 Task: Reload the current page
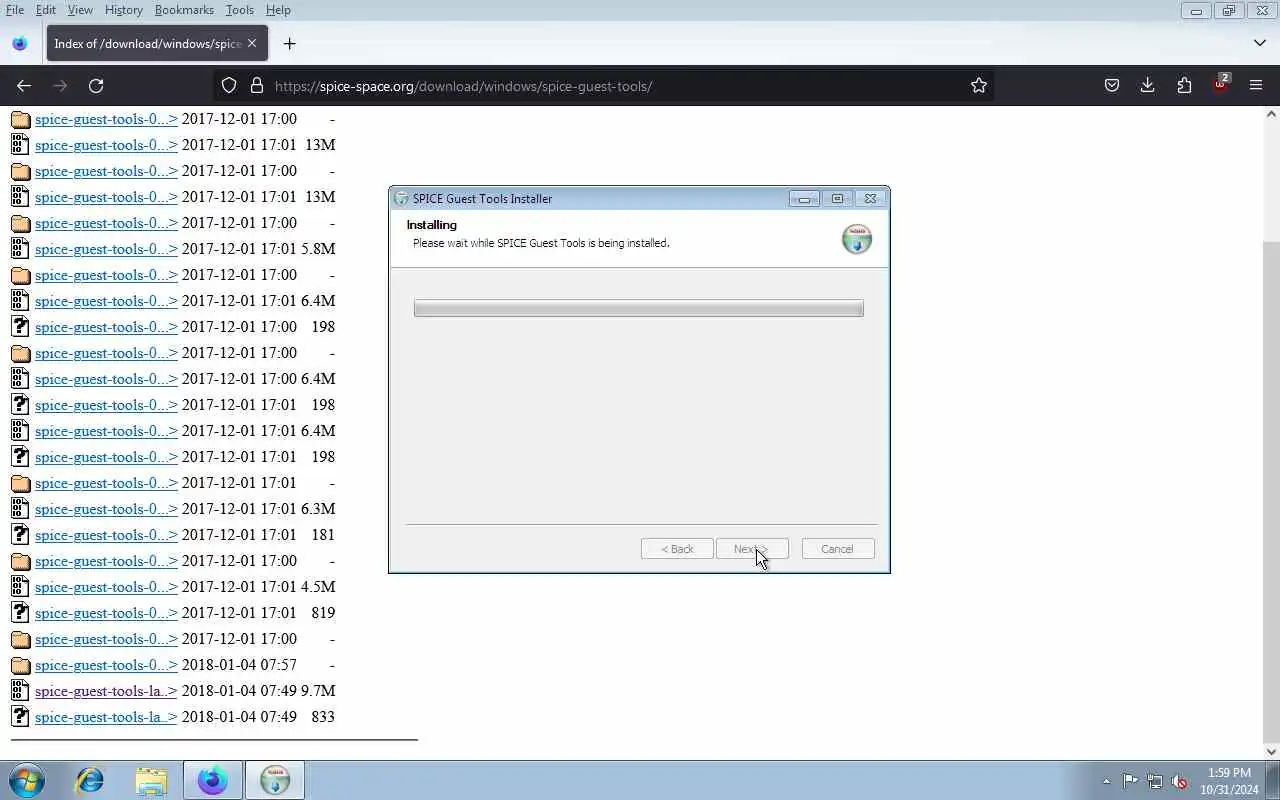tap(96, 86)
